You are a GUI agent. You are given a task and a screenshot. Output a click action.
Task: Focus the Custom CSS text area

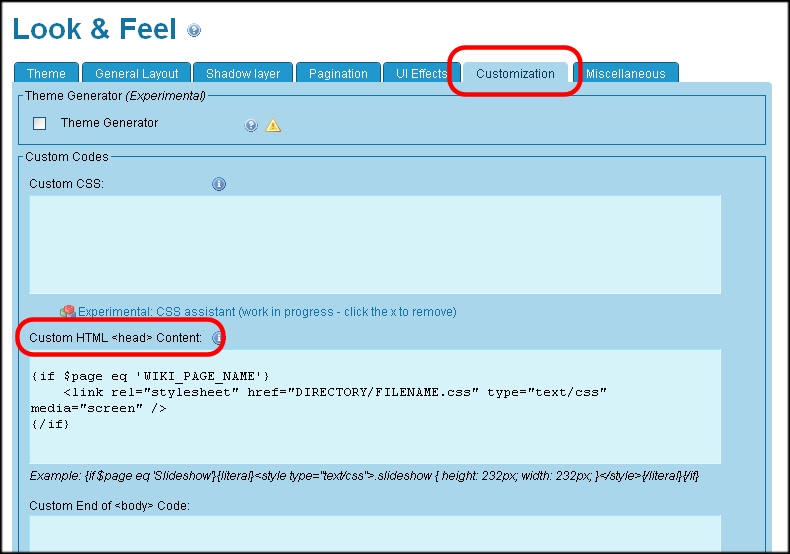click(x=375, y=244)
